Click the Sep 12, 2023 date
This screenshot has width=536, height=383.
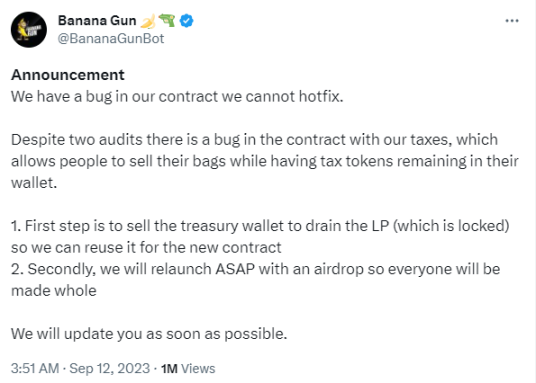[x=109, y=368]
